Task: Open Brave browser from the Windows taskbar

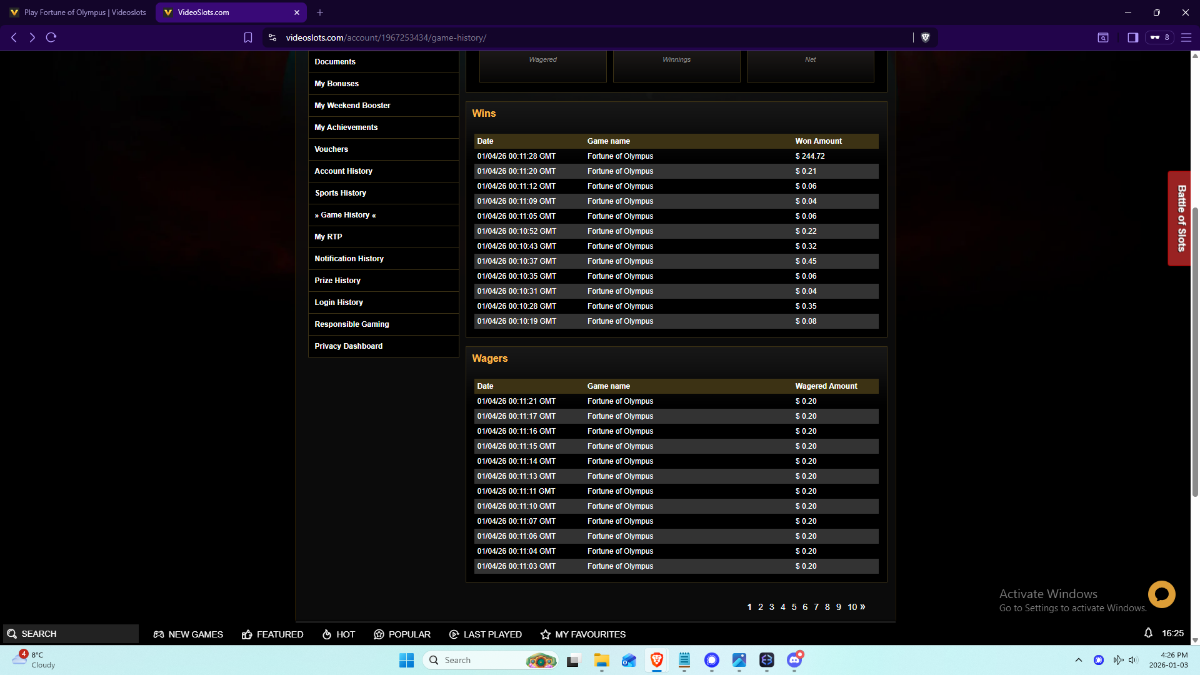Action: tap(657, 660)
